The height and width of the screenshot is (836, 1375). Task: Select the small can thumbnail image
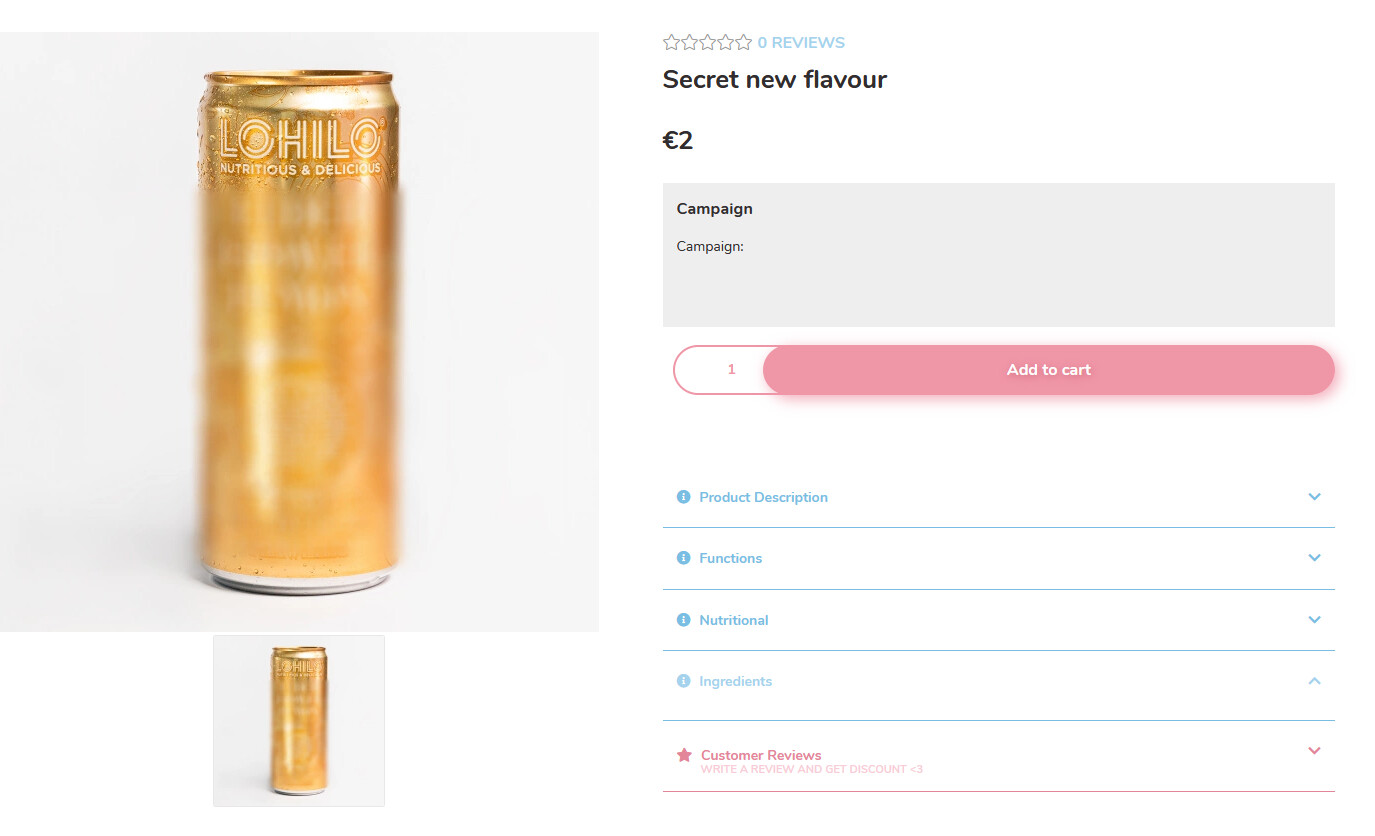coord(299,721)
